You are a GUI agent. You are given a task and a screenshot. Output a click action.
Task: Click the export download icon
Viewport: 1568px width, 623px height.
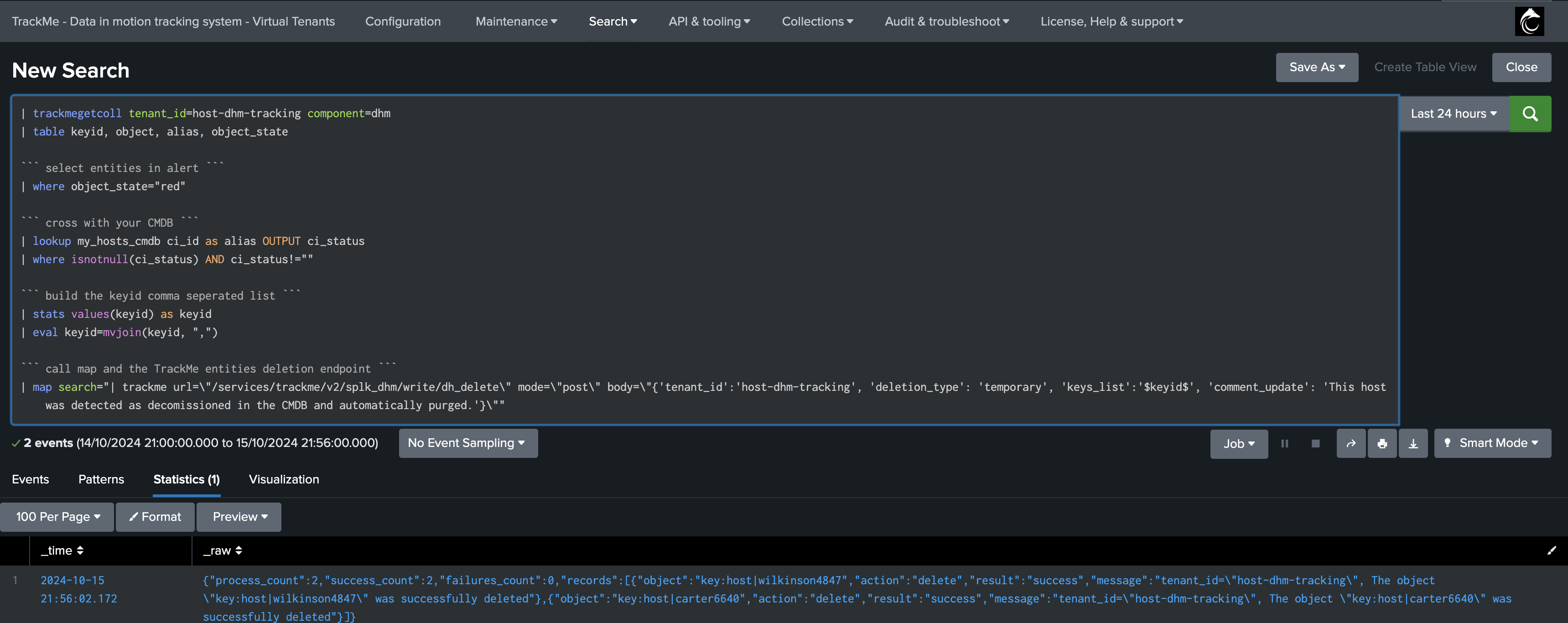1413,443
